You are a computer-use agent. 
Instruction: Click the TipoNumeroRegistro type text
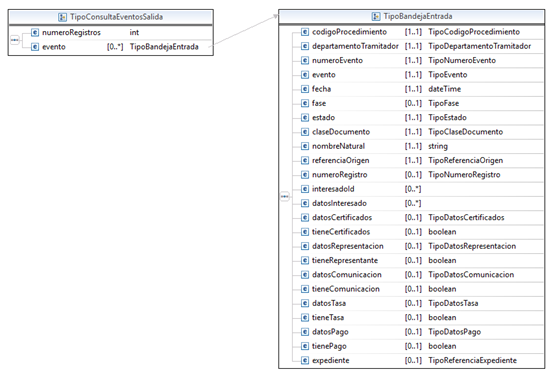click(x=464, y=175)
